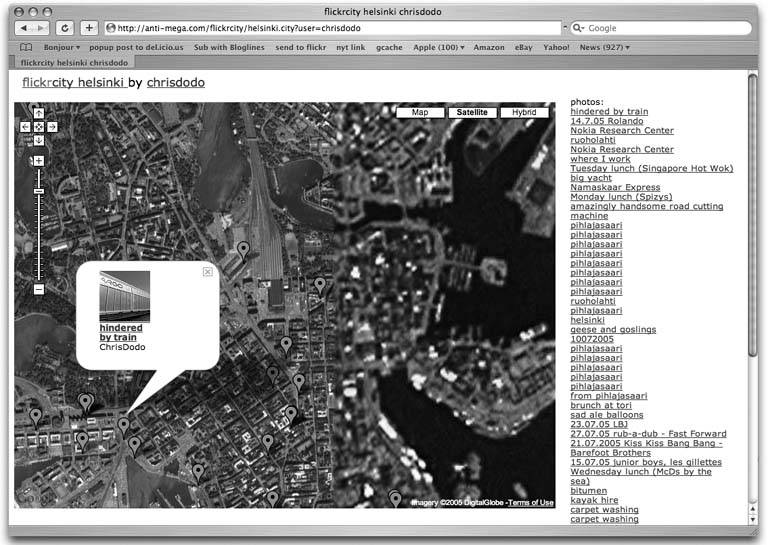Close the 'hindered by train' info popup
This screenshot has width=768, height=545.
(207, 271)
